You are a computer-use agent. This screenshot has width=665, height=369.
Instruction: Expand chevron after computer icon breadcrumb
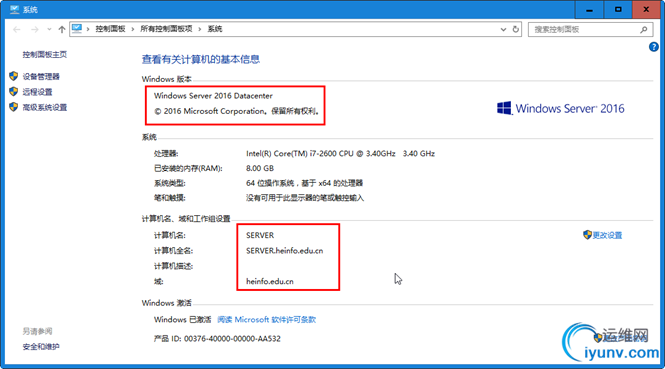pos(88,29)
